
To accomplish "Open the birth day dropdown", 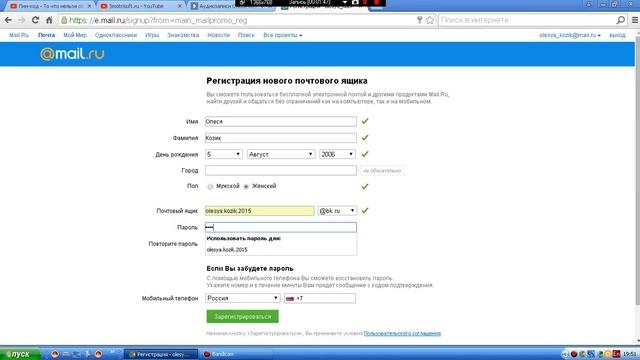I will click(224, 154).
